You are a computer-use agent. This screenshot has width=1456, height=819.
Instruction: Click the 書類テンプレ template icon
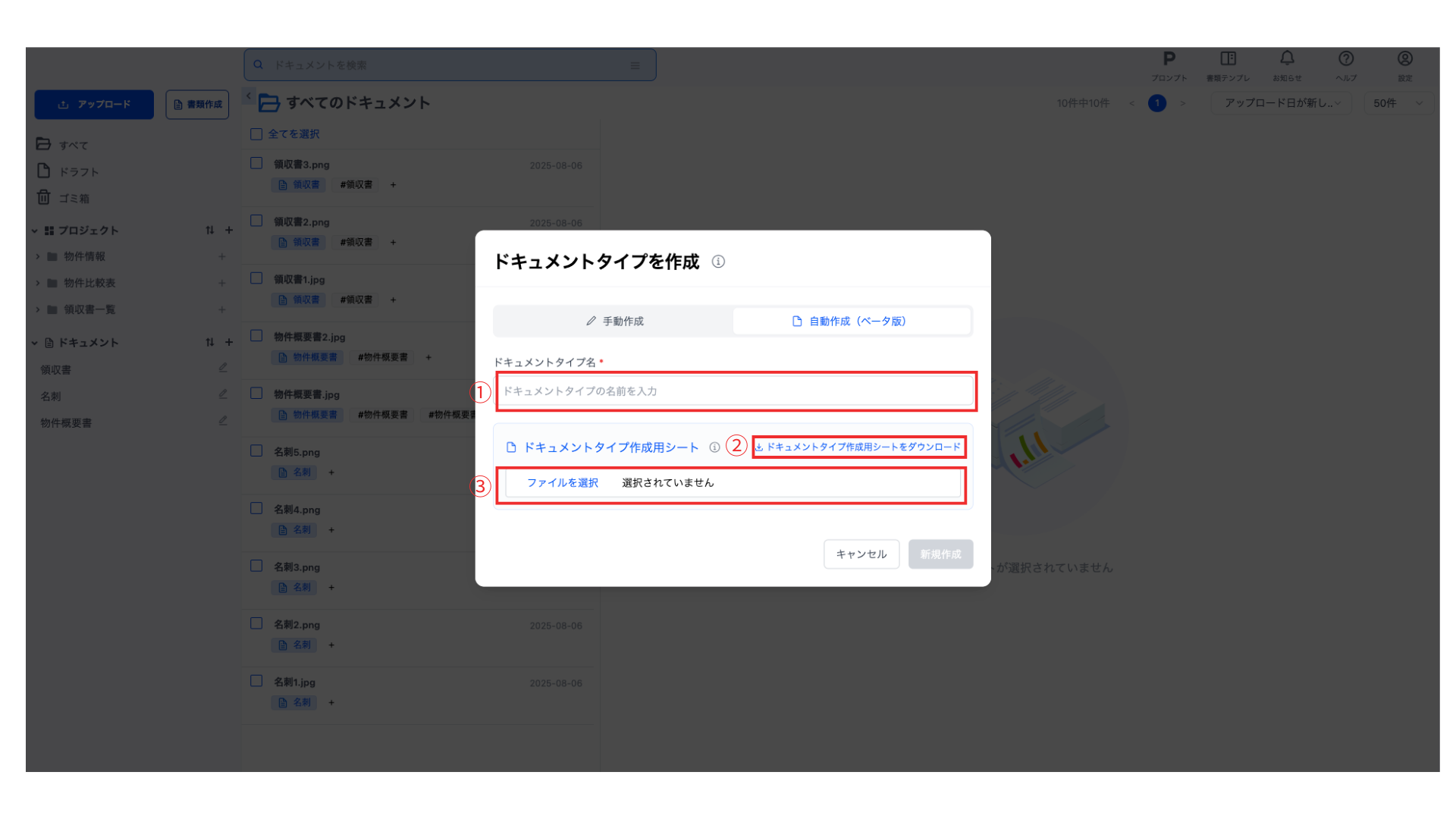coord(1228,59)
